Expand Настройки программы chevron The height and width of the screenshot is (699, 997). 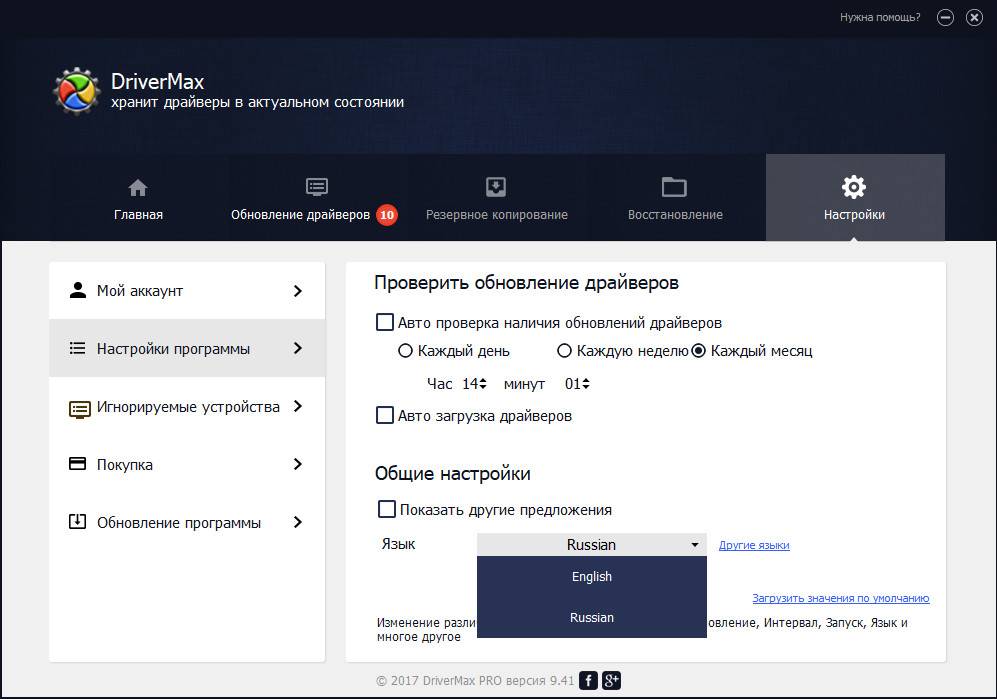[x=298, y=348]
